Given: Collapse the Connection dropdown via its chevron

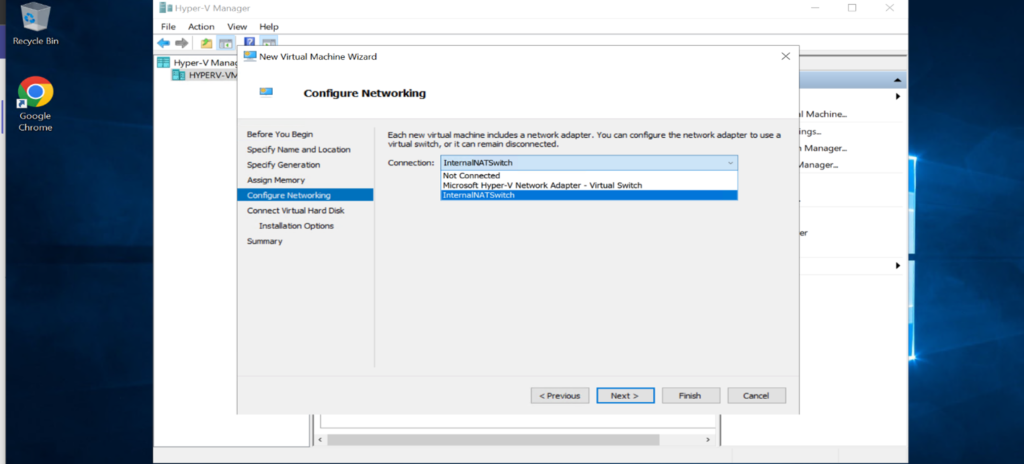Looking at the screenshot, I should pos(730,163).
